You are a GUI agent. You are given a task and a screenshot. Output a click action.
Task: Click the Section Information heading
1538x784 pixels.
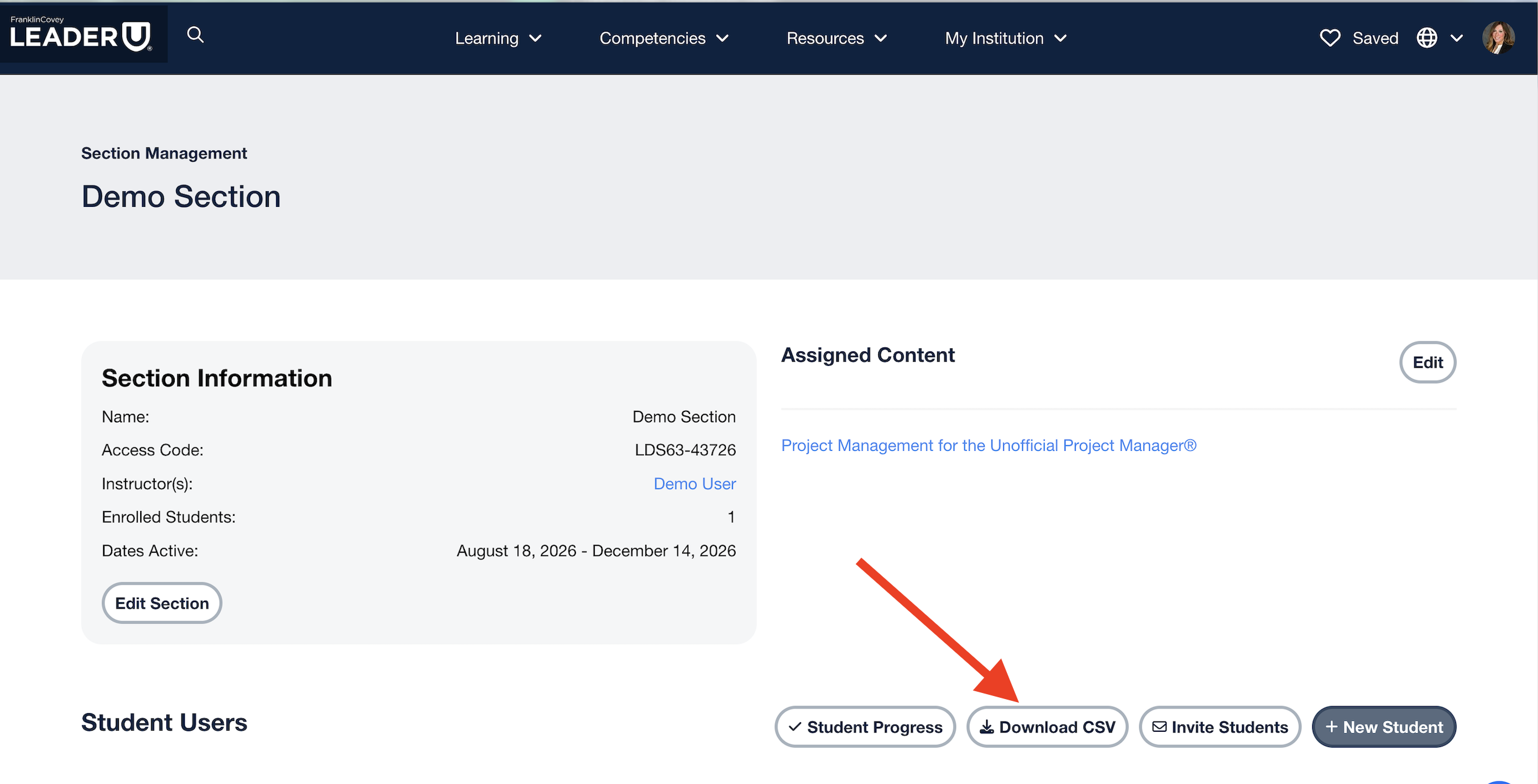point(217,378)
